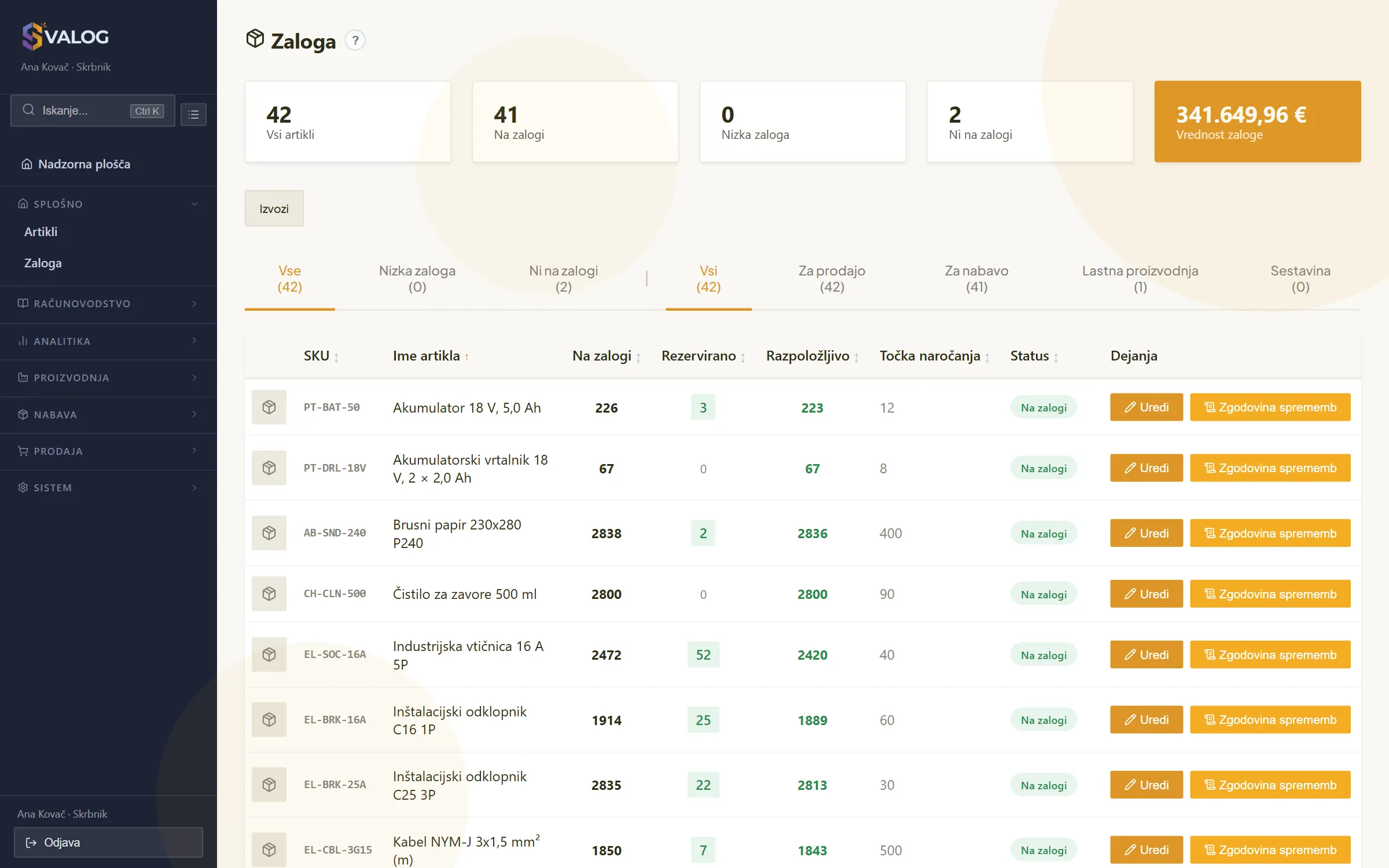Collapse the Splošno sidebar section
This screenshot has height=868, width=1389.
108,204
